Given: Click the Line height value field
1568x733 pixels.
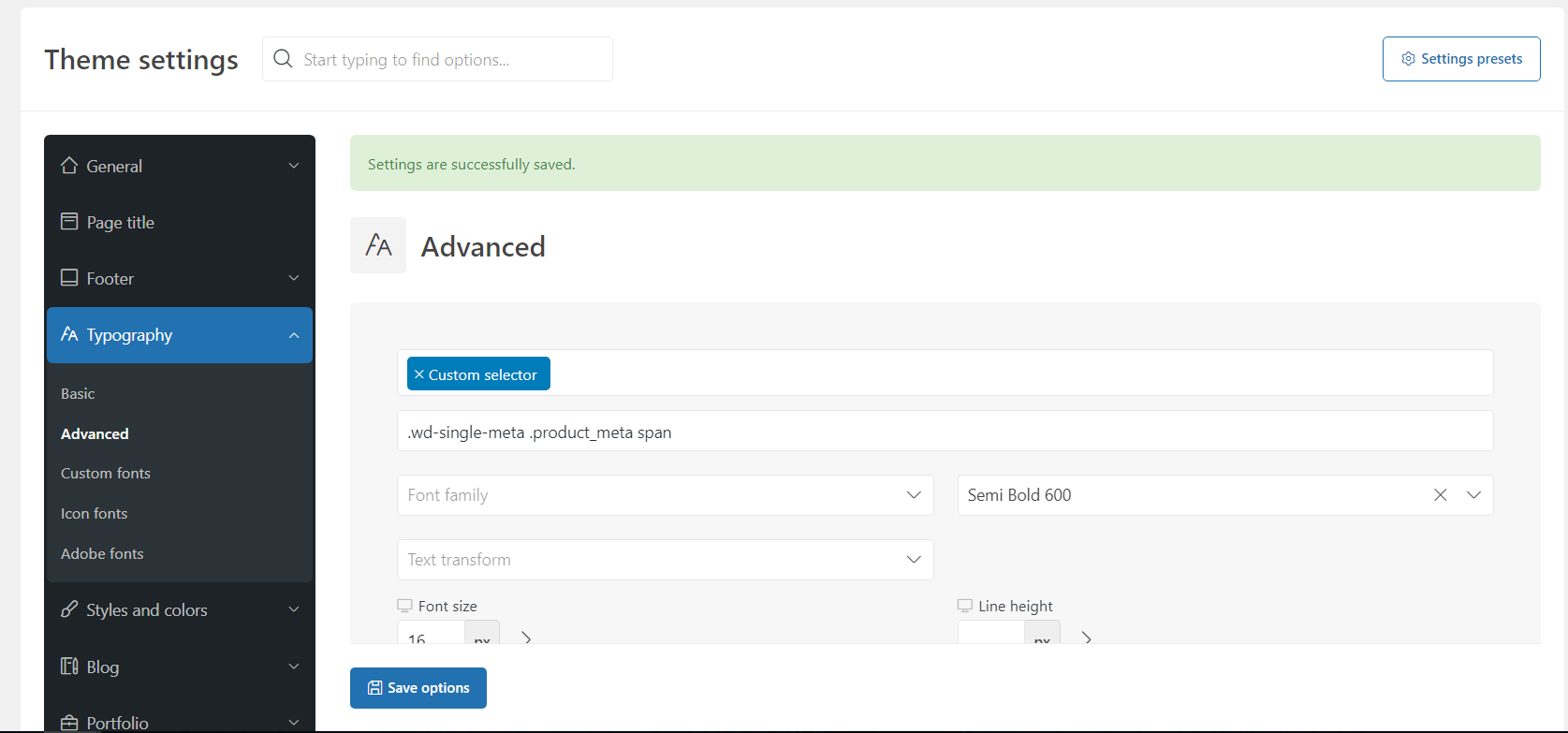Looking at the screenshot, I should [990, 633].
